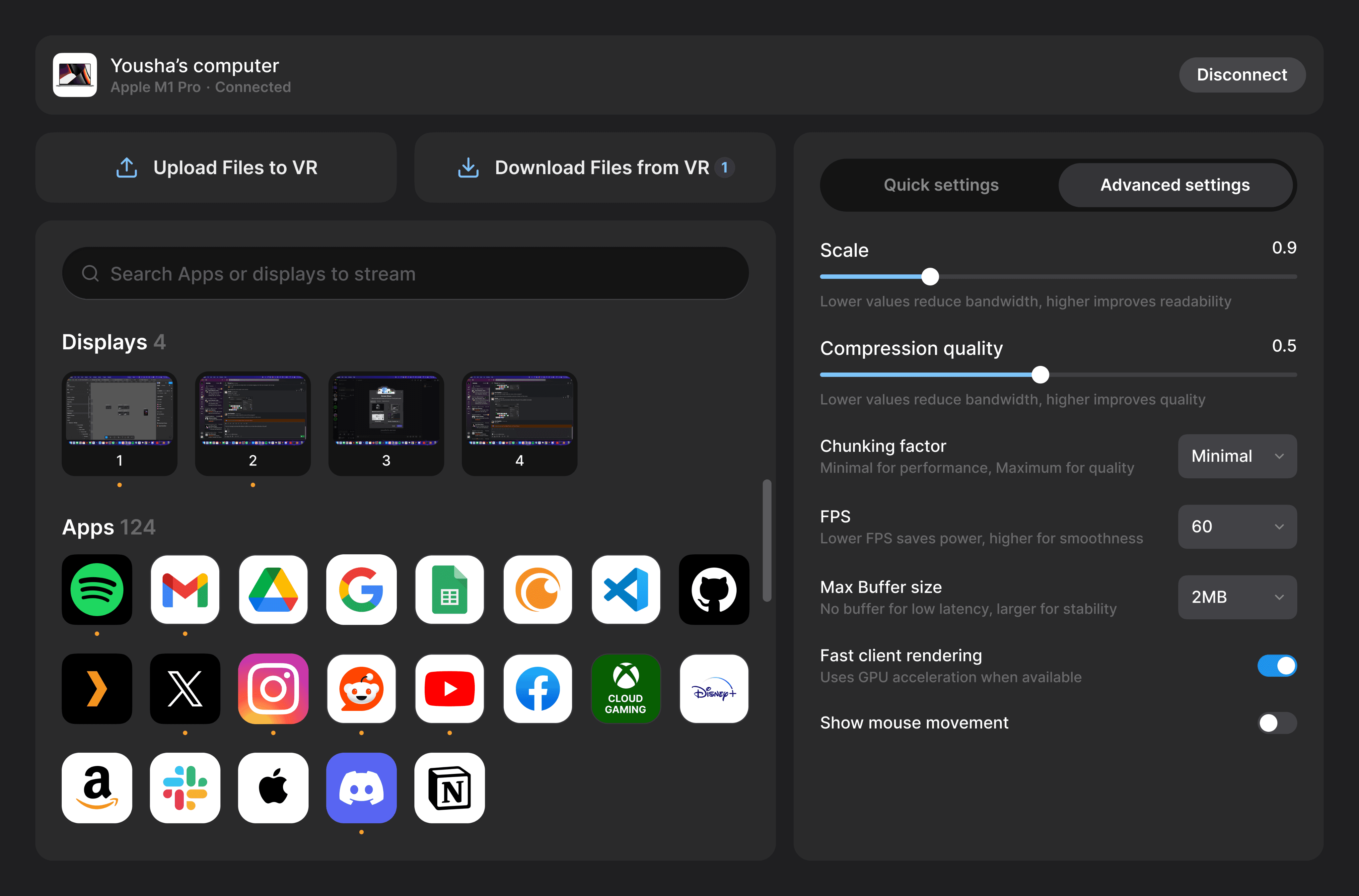Click Upload Files to VR button
The image size is (1359, 896).
[216, 168]
